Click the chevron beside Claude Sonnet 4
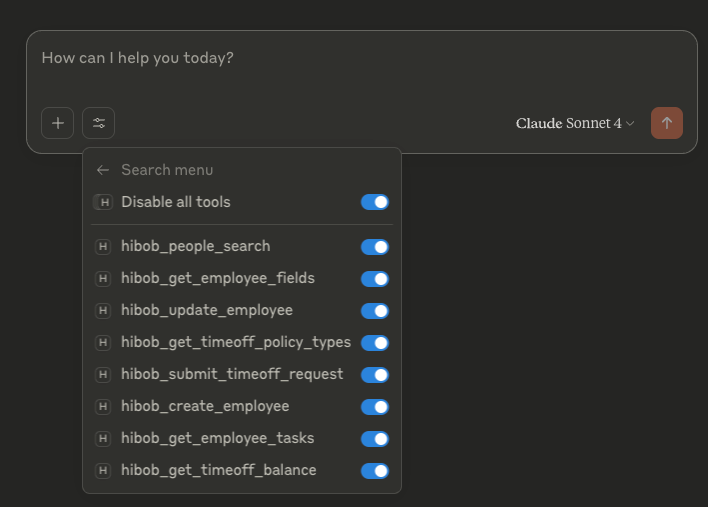This screenshot has width=708, height=507. 630,123
